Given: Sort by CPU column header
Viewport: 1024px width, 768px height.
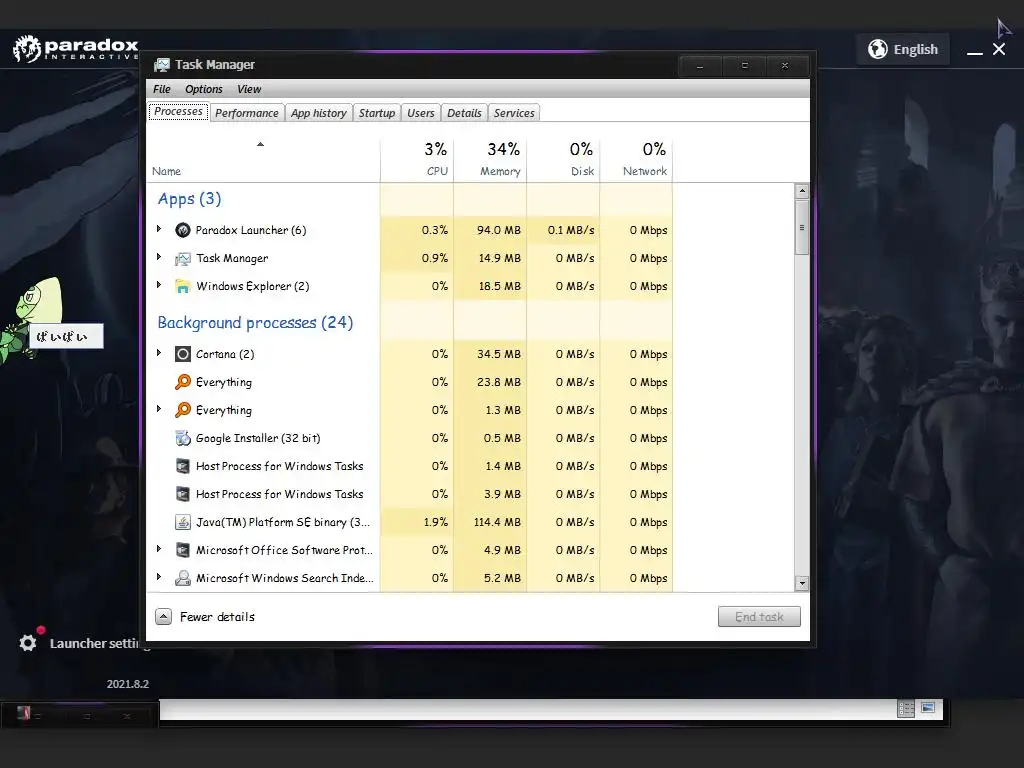Looking at the screenshot, I should [x=417, y=159].
